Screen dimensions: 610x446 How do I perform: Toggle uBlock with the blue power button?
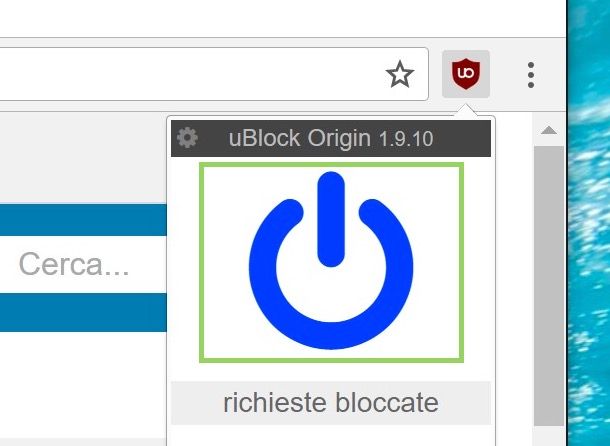click(331, 260)
